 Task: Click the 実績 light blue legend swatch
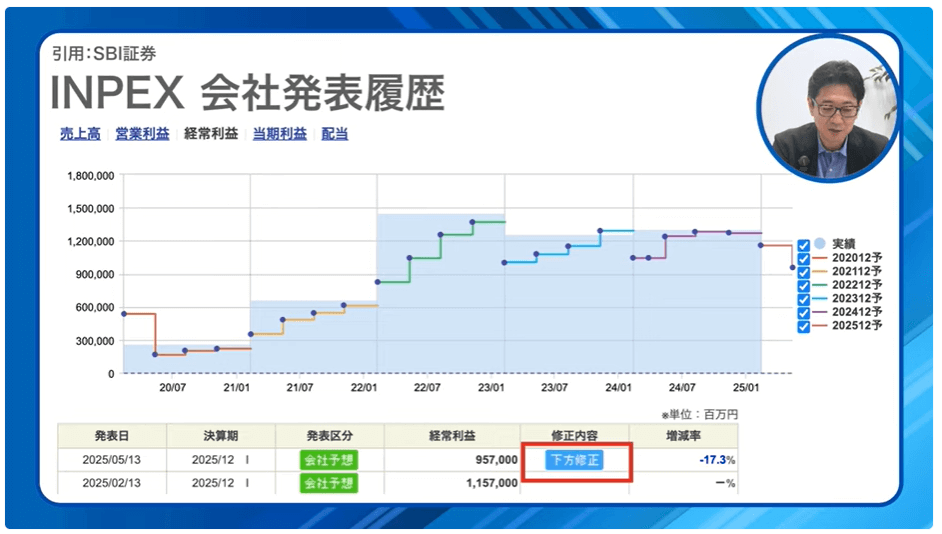click(819, 244)
